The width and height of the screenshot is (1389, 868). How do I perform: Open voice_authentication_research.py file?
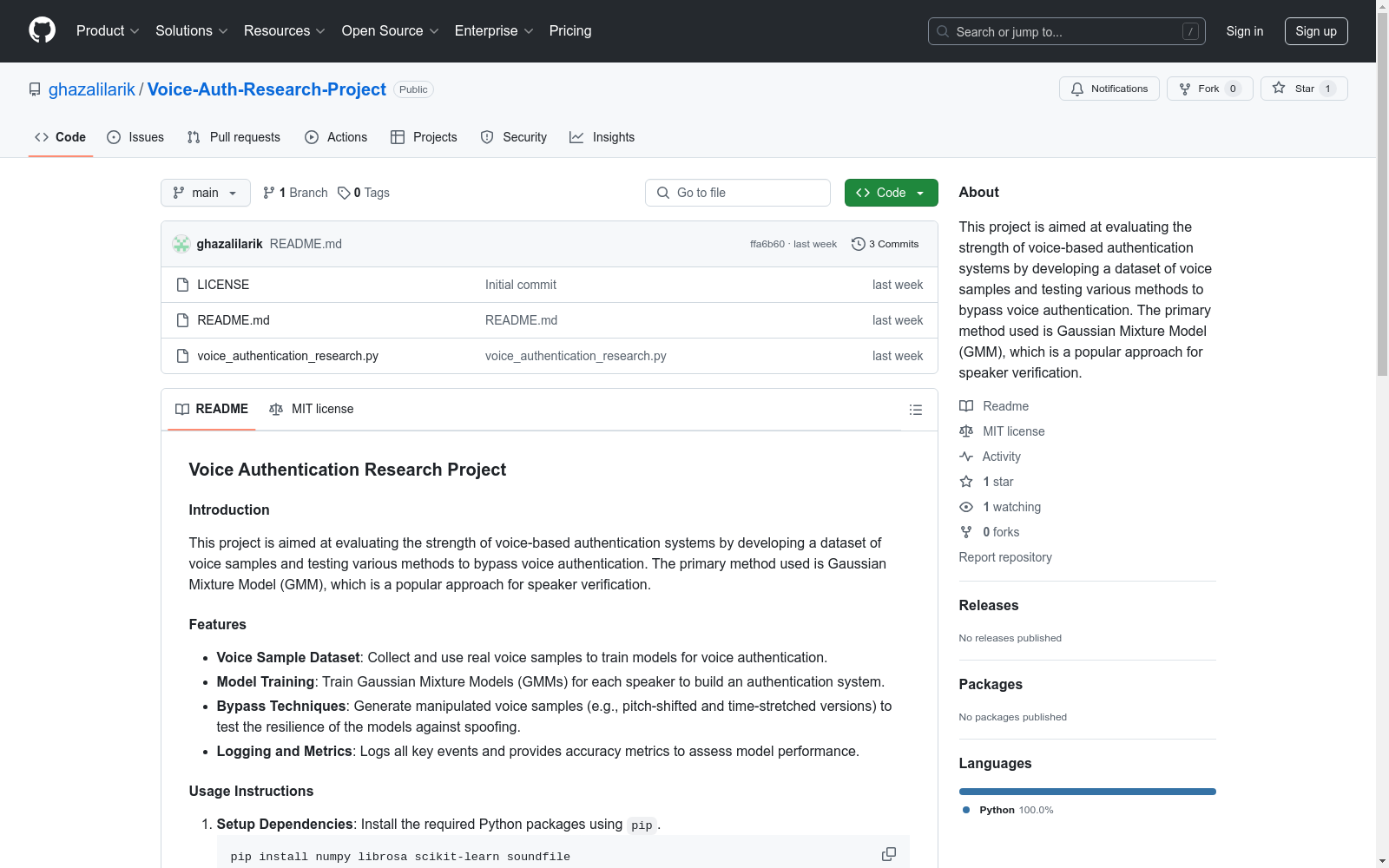pyautogui.click(x=287, y=356)
